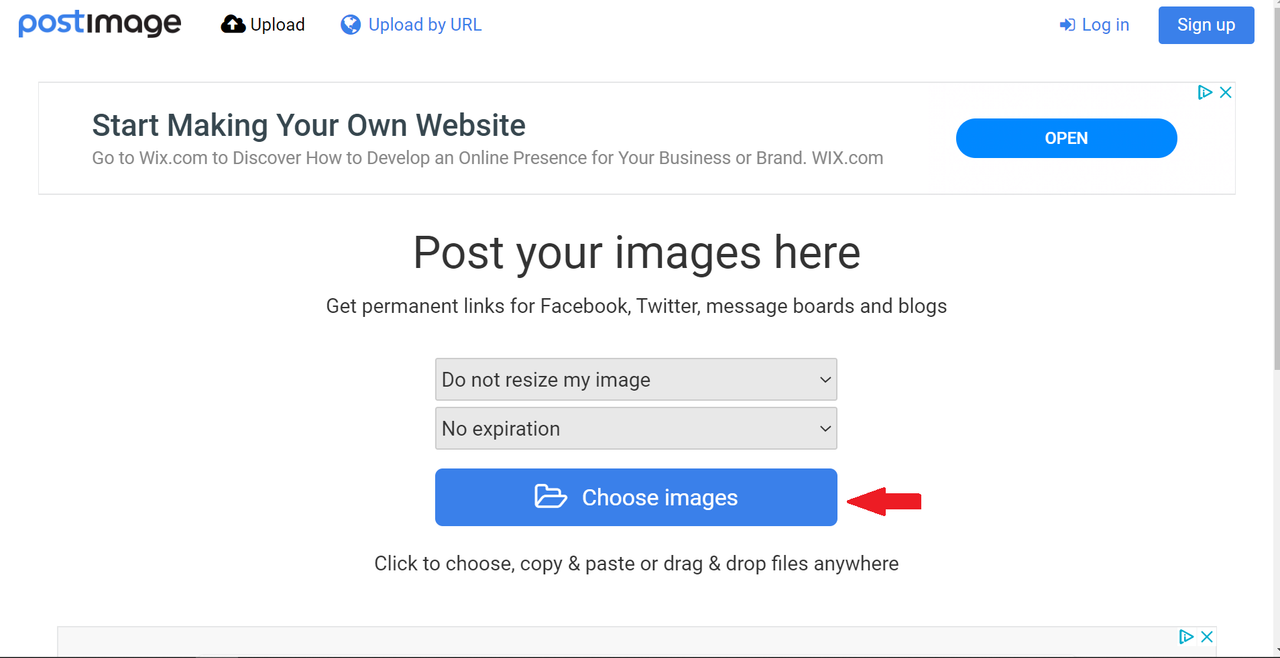Close the bottom ad banner with X
The image size is (1280, 658).
click(x=1207, y=637)
